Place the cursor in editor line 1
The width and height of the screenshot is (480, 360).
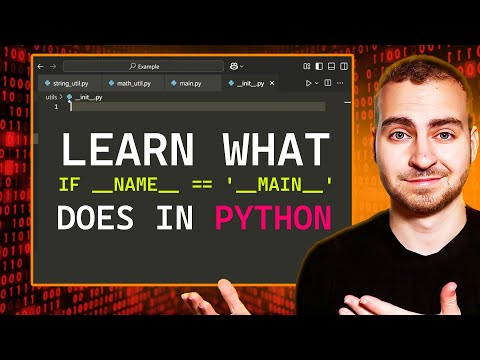pos(198,107)
